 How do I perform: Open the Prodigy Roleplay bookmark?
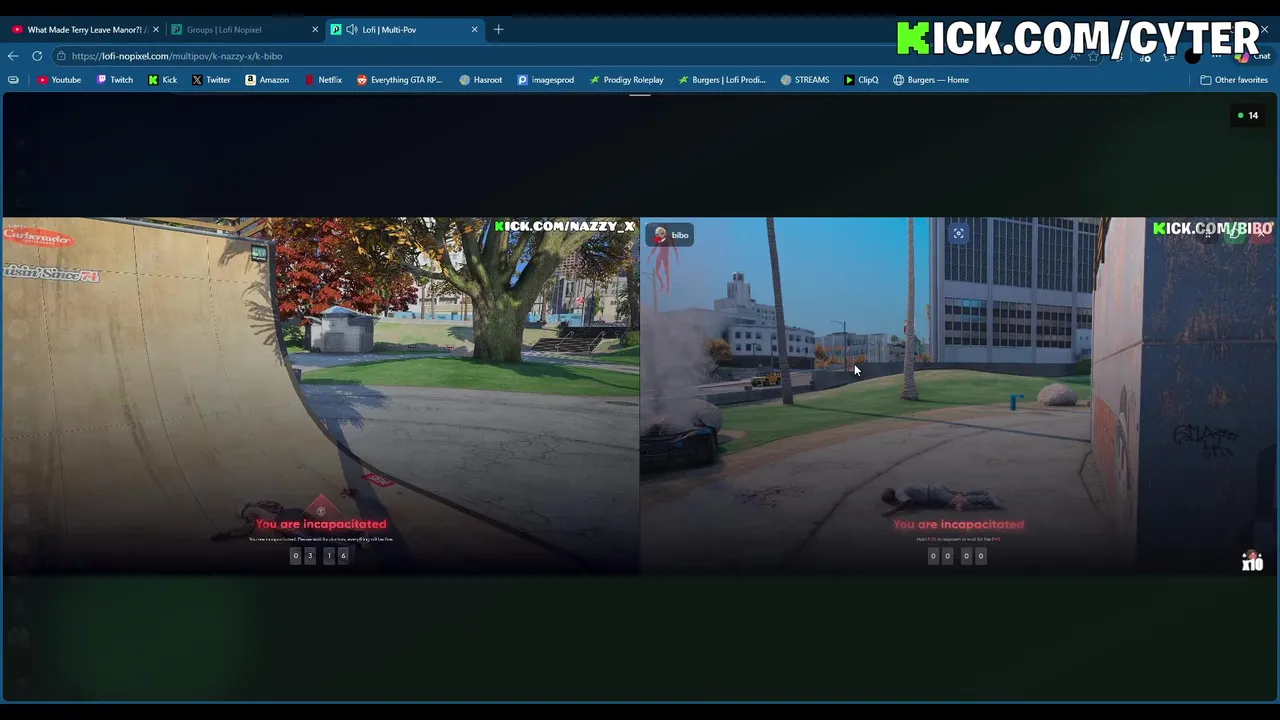point(626,80)
